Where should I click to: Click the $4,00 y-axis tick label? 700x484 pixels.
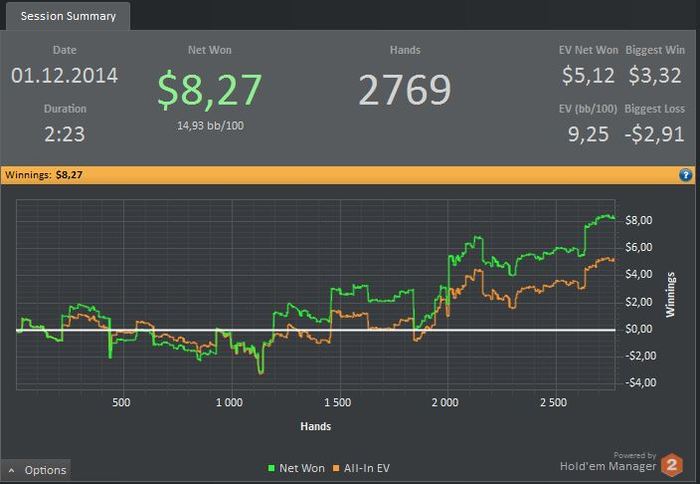pos(639,274)
